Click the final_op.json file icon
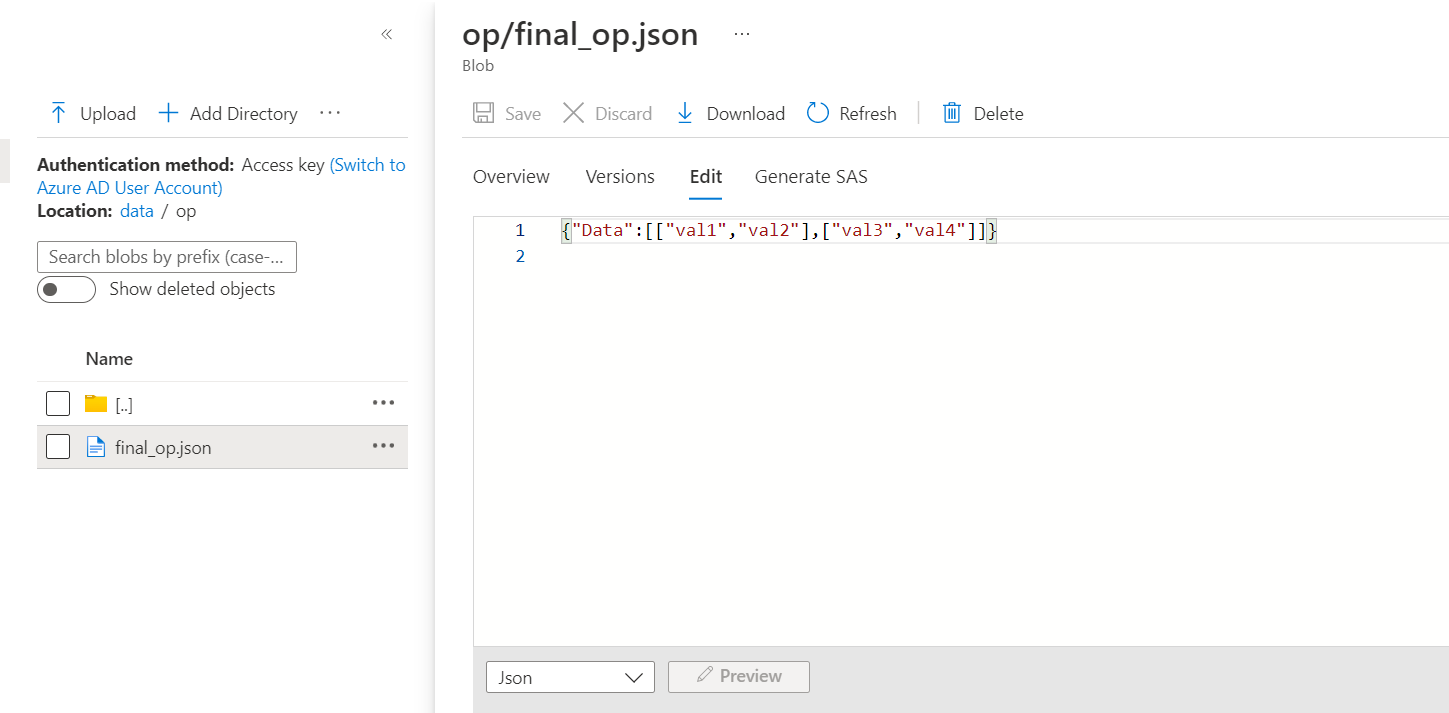Image resolution: width=1449 pixels, height=713 pixels. pos(96,447)
